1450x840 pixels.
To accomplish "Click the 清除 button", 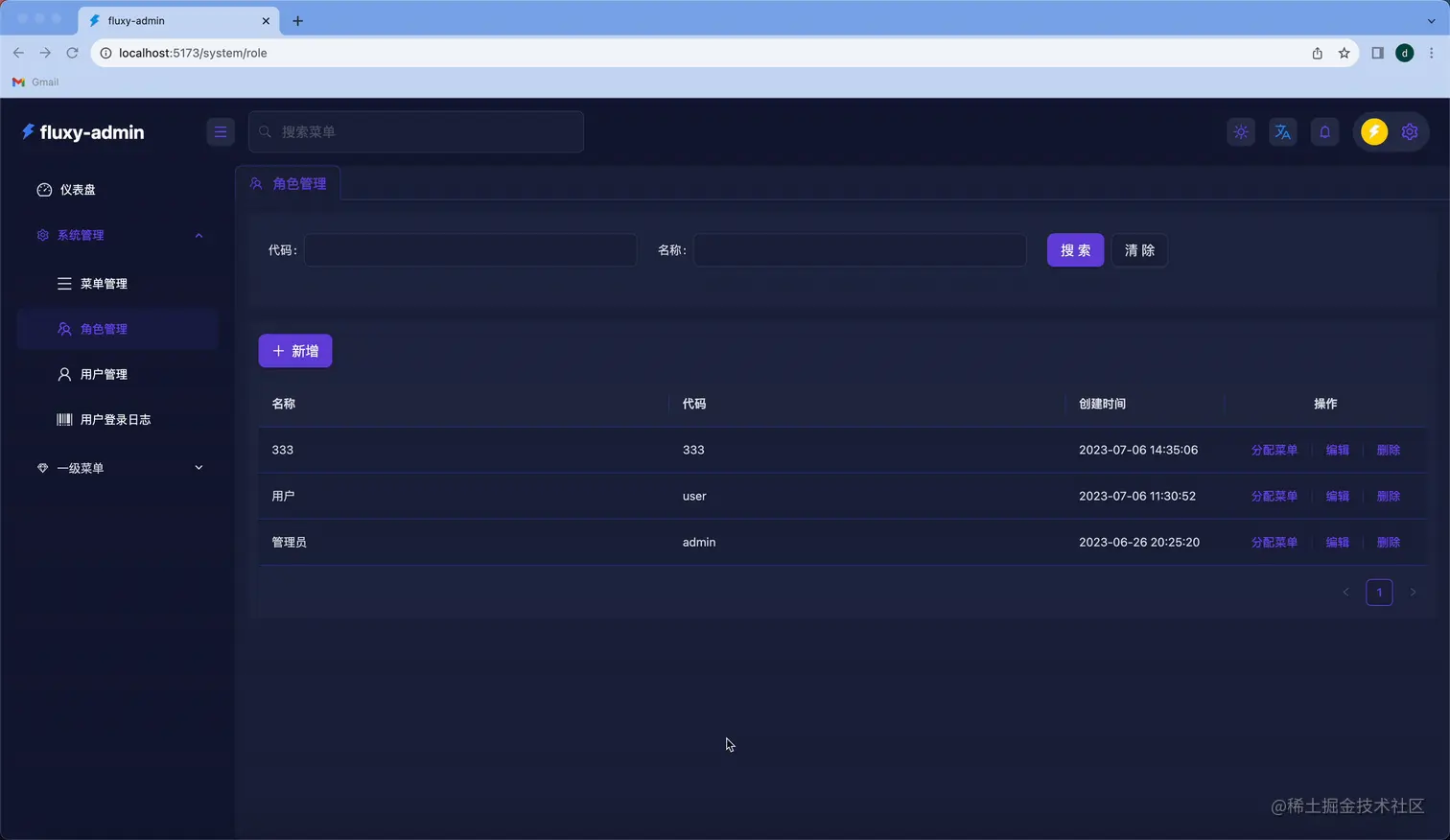I will [1139, 250].
